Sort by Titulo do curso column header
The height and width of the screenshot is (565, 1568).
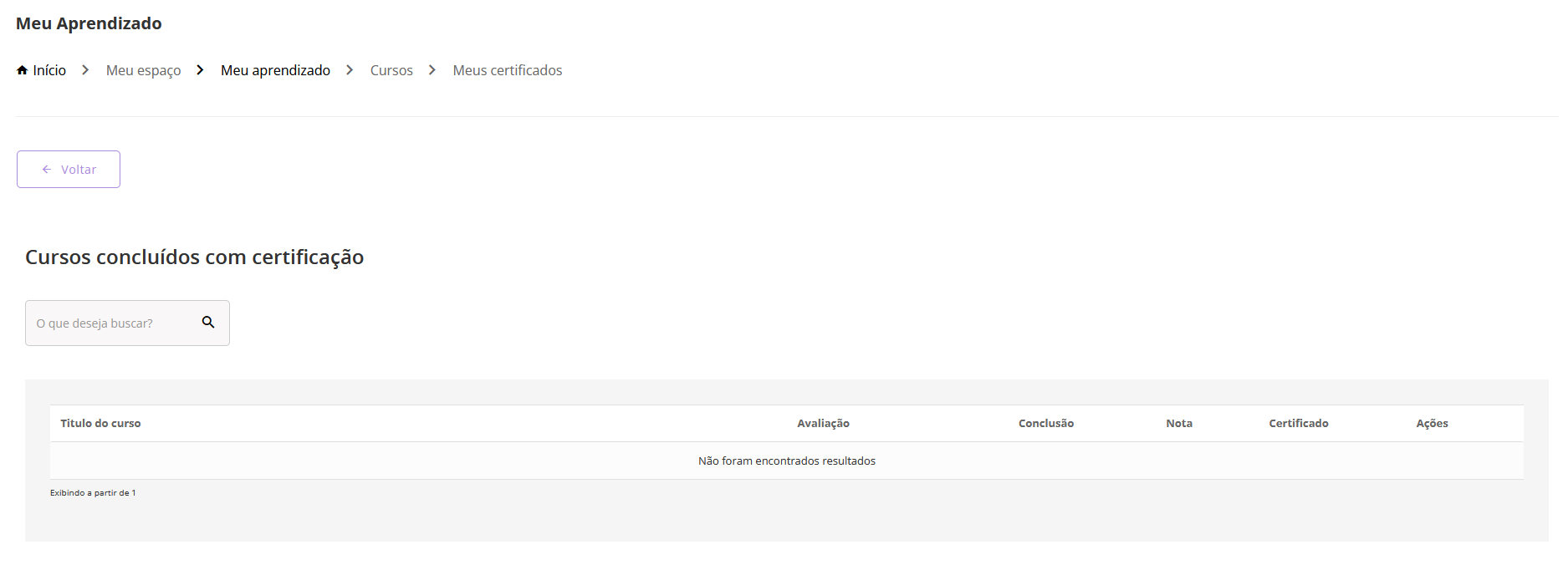pos(100,424)
